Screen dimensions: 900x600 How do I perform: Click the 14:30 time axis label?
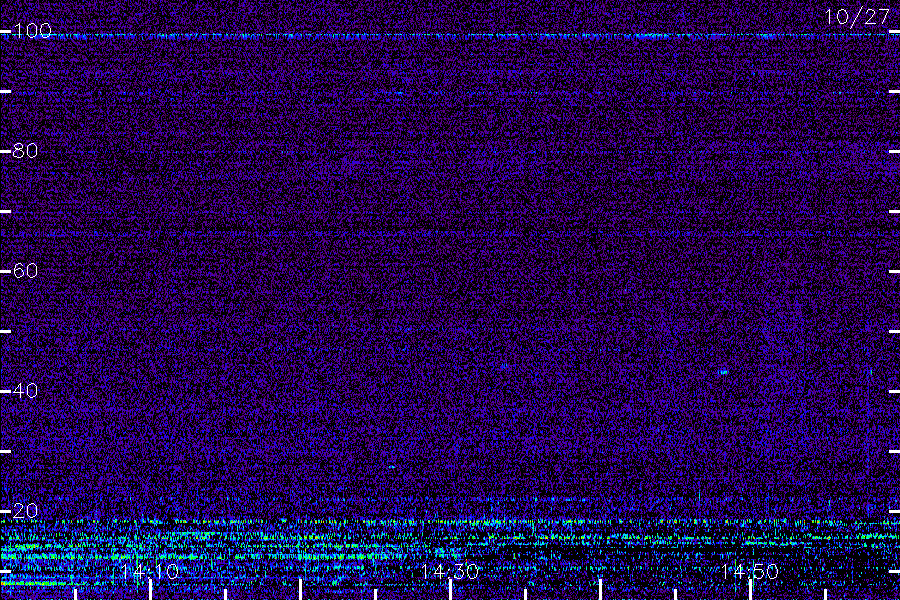click(x=450, y=571)
